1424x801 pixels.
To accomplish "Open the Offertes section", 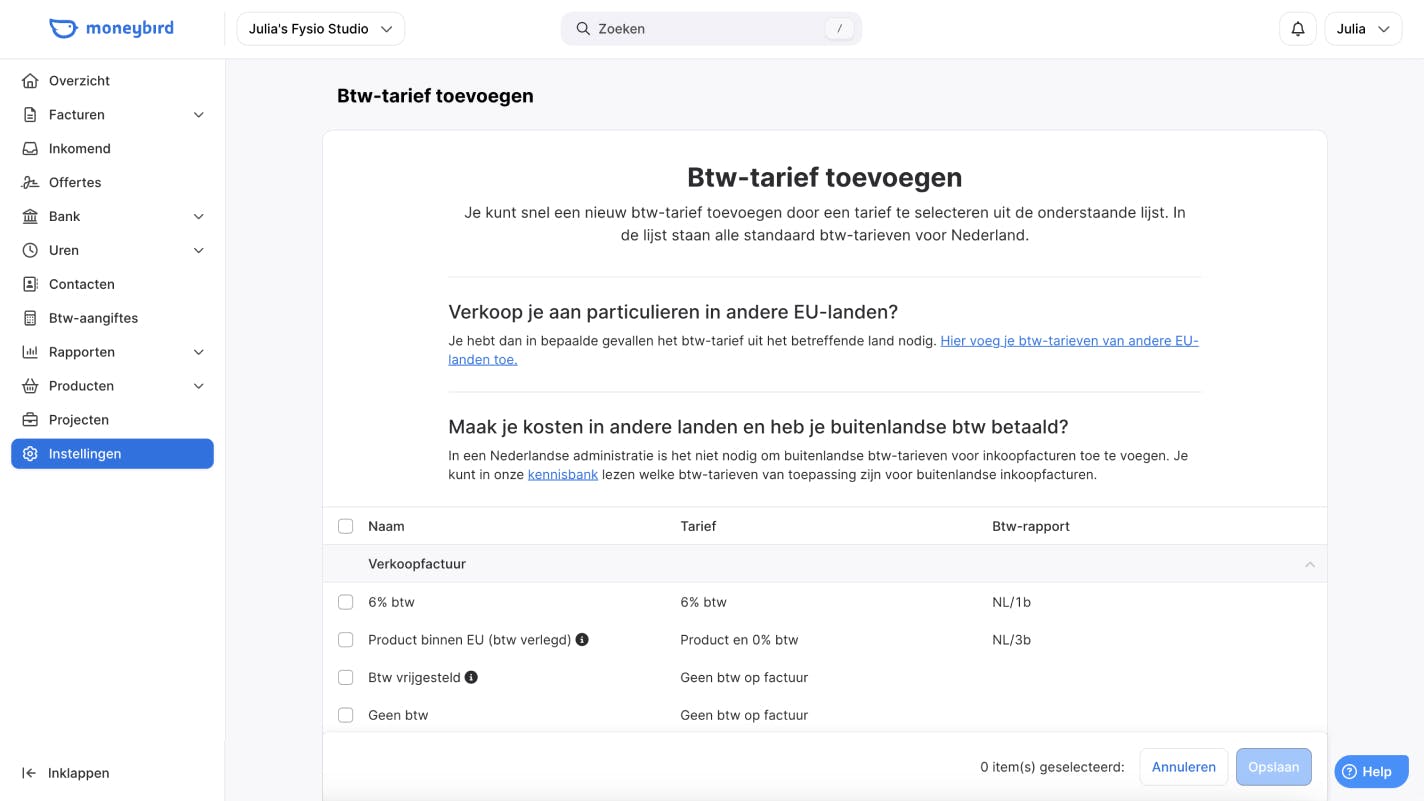I will click(74, 182).
